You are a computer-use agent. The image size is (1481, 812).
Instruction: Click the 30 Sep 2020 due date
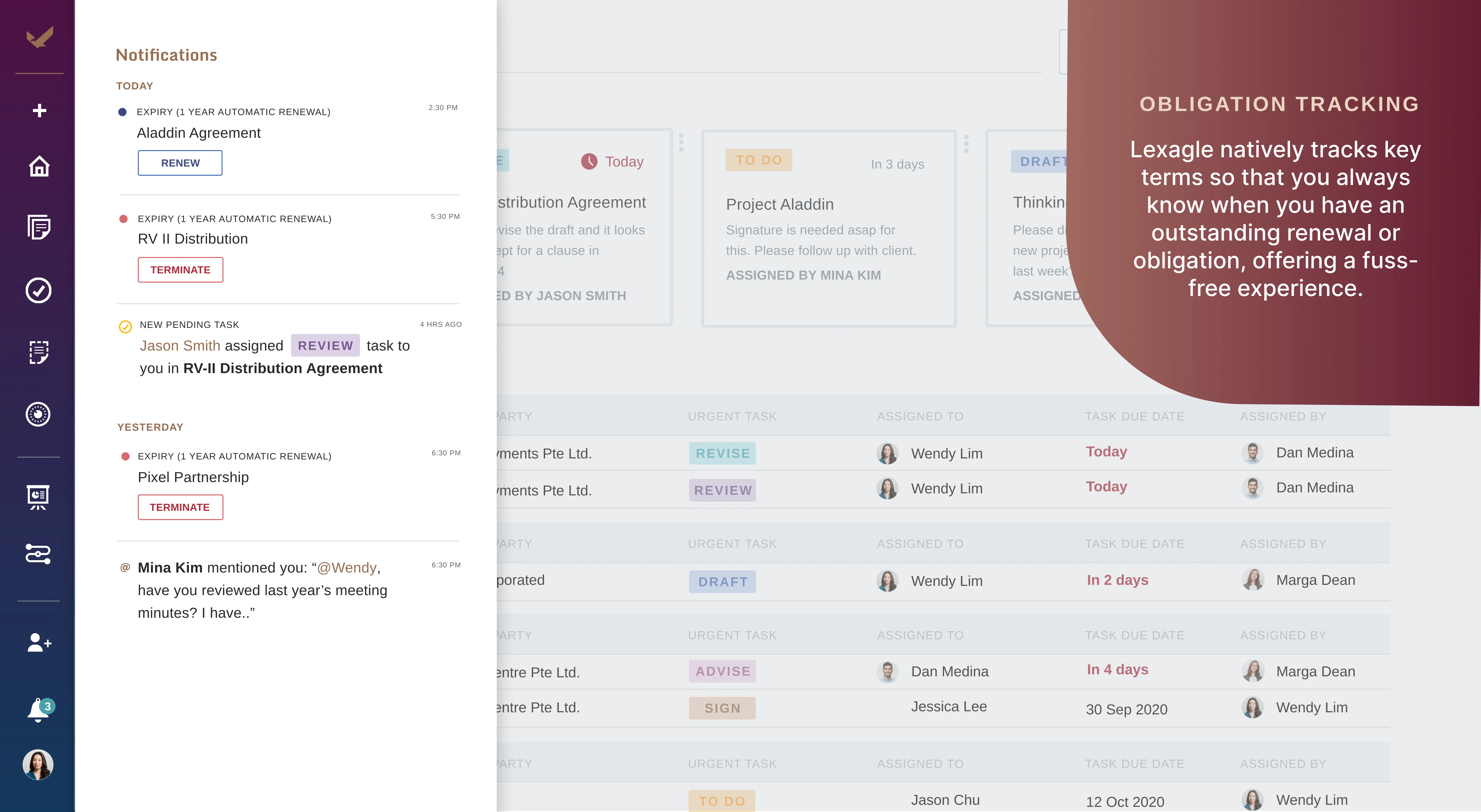(1127, 709)
